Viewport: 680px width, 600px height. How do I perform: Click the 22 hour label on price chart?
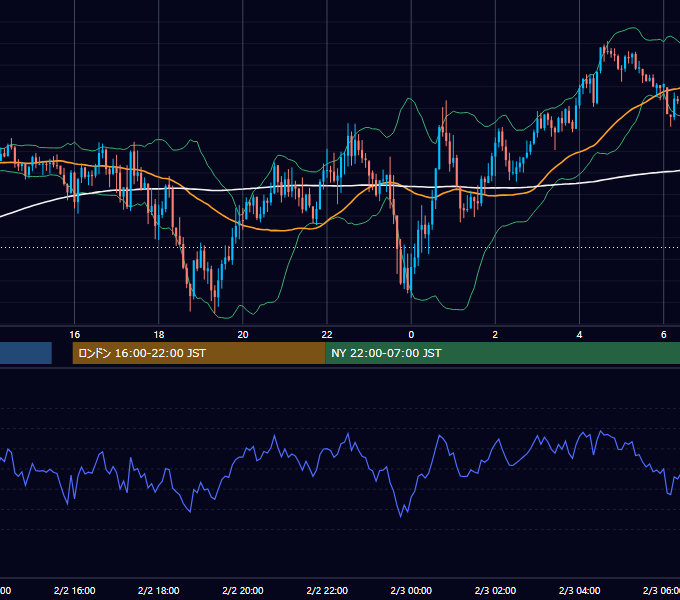[x=327, y=334]
